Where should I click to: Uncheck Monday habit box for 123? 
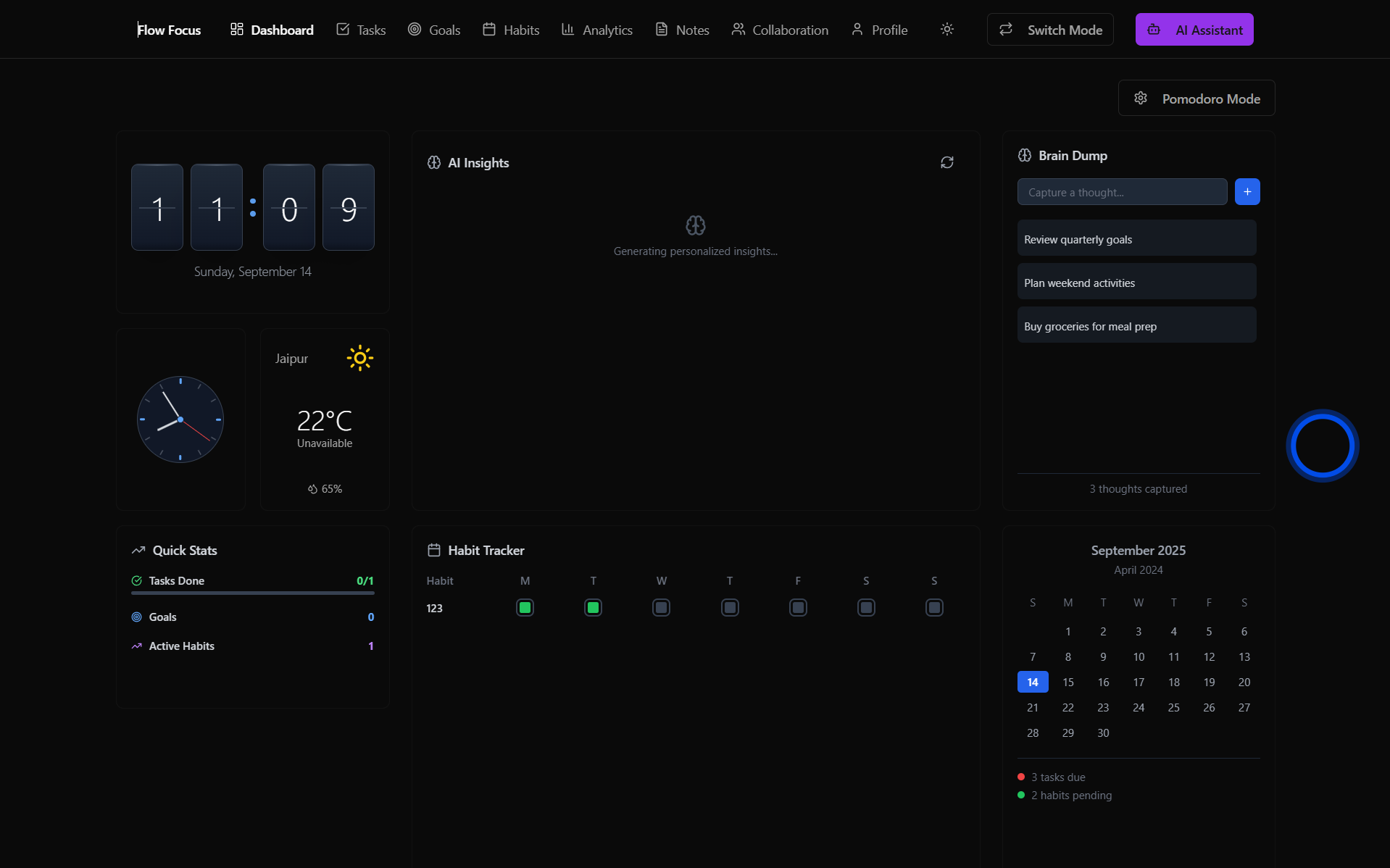point(525,608)
